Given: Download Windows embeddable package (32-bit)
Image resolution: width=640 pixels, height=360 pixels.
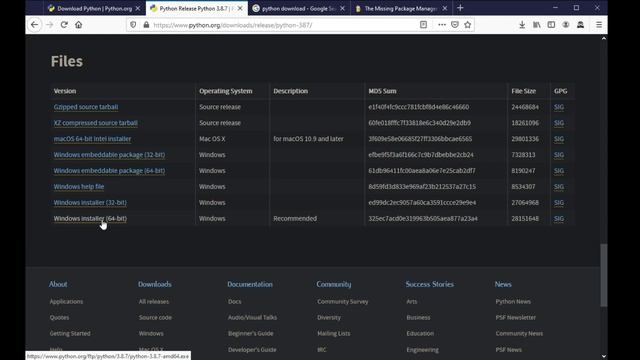Looking at the screenshot, I should (109, 155).
